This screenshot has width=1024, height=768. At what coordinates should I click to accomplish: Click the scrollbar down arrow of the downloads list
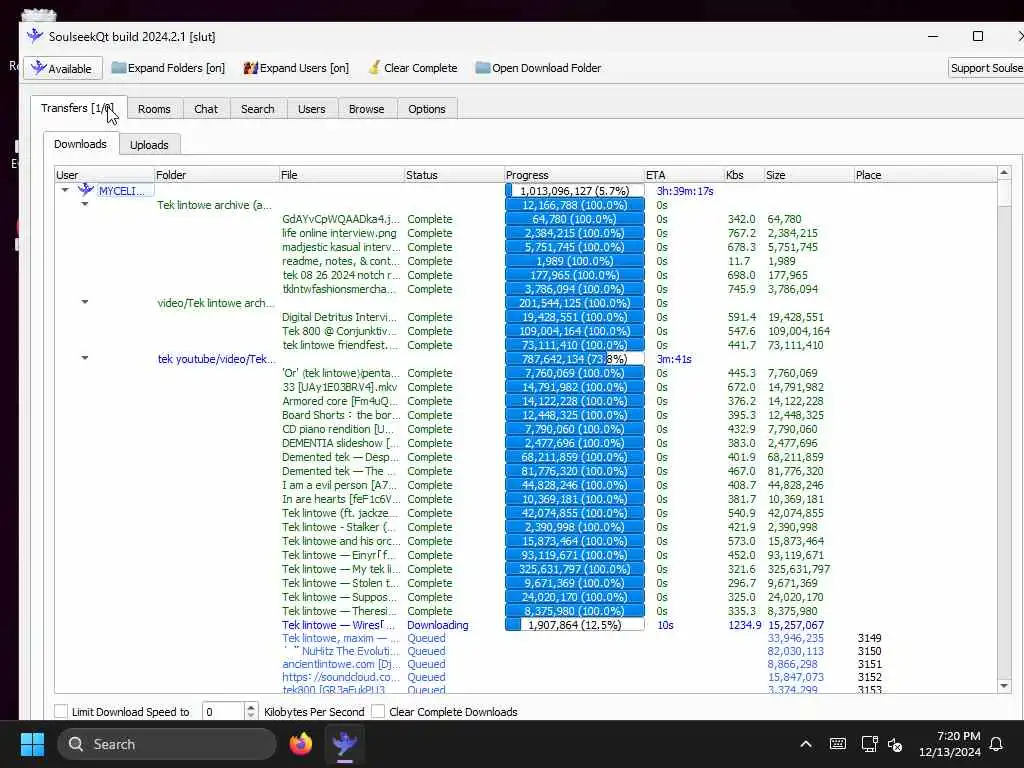pos(1004,686)
